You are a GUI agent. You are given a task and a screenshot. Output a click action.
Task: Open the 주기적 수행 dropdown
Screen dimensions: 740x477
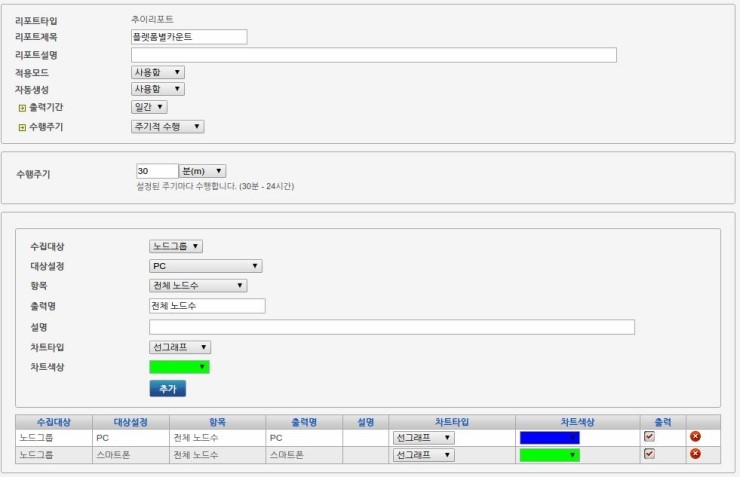coord(168,127)
